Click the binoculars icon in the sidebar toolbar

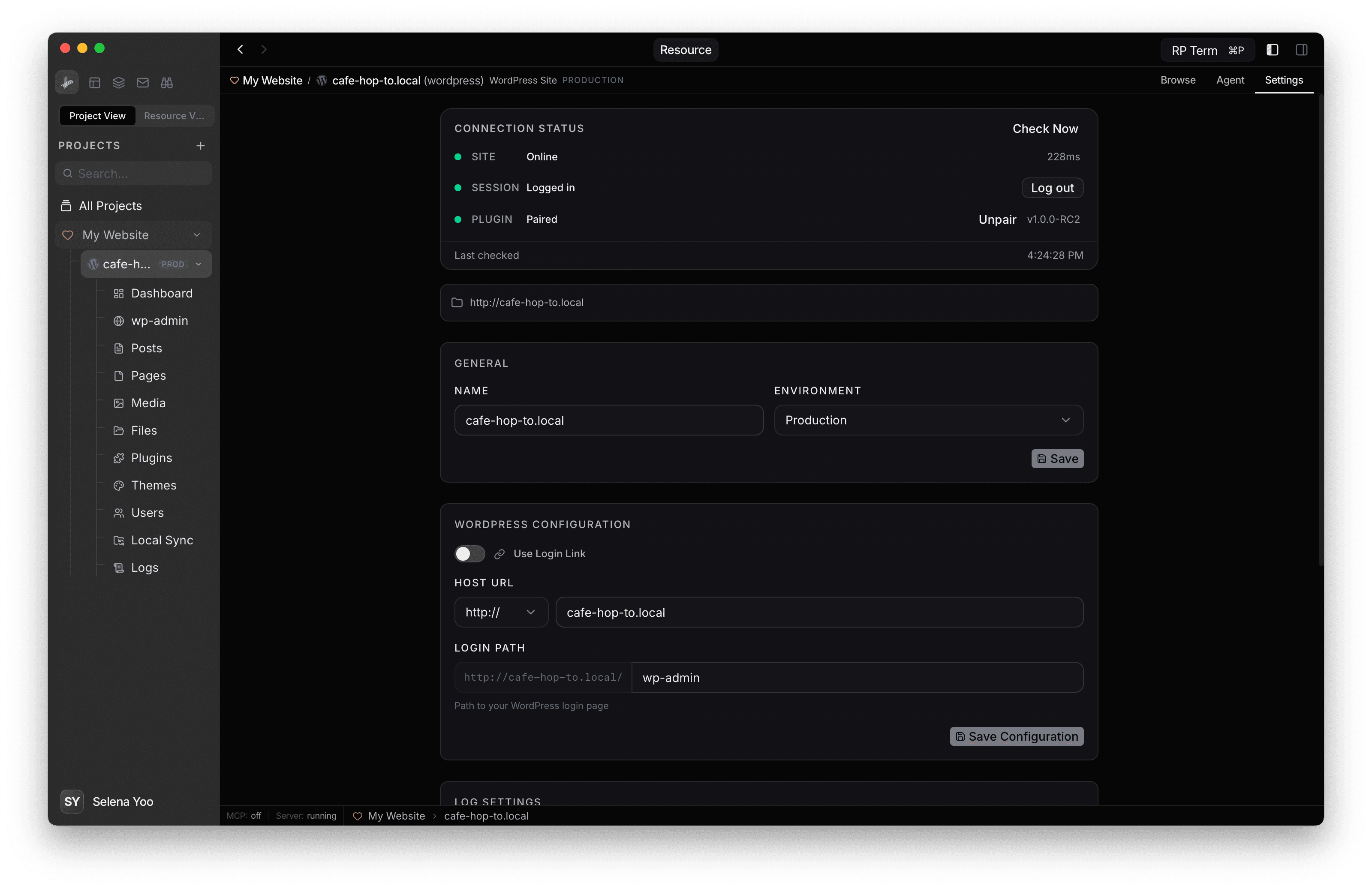(167, 82)
